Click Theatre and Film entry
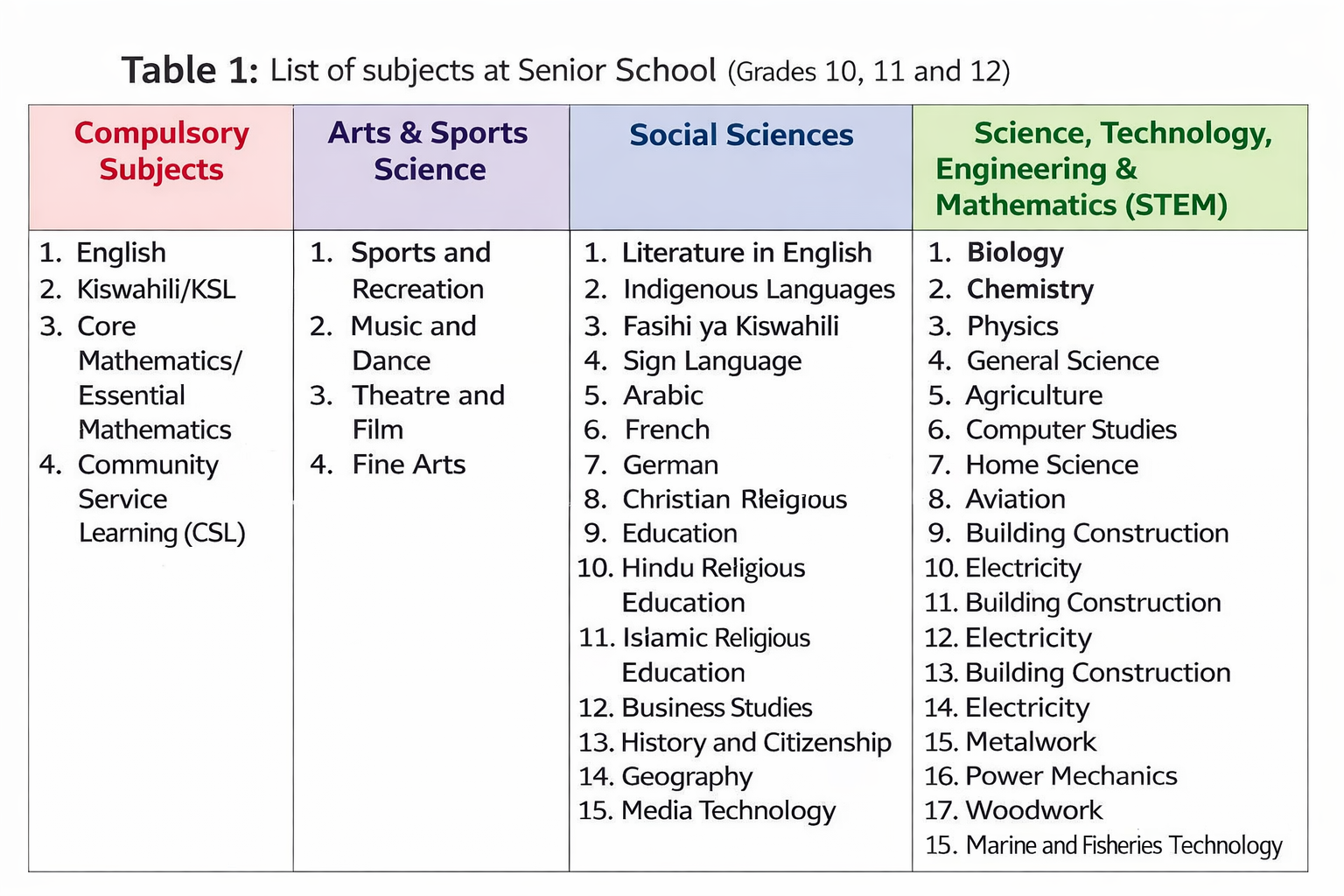 coord(427,412)
